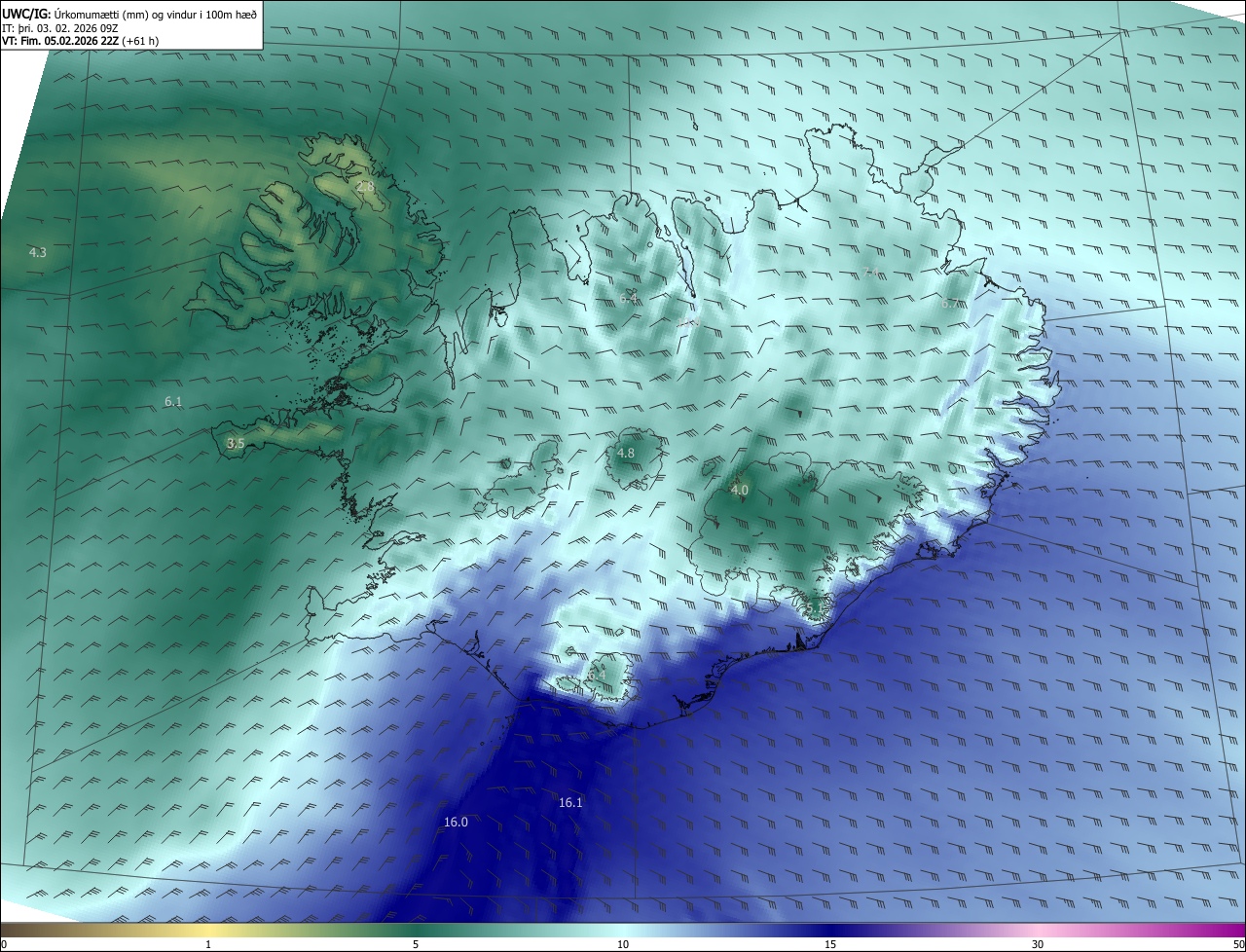Click the 16.0 offshore maximum label

click(456, 822)
